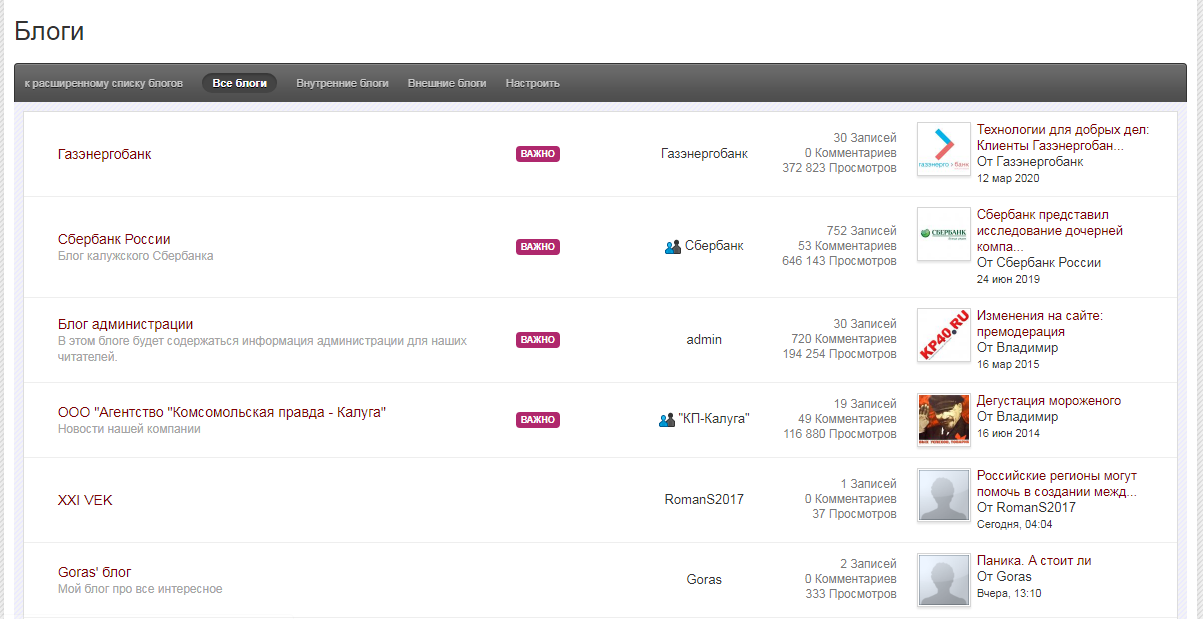
Task: Click the RomanS2017 default avatar thumbnail
Action: [x=944, y=495]
